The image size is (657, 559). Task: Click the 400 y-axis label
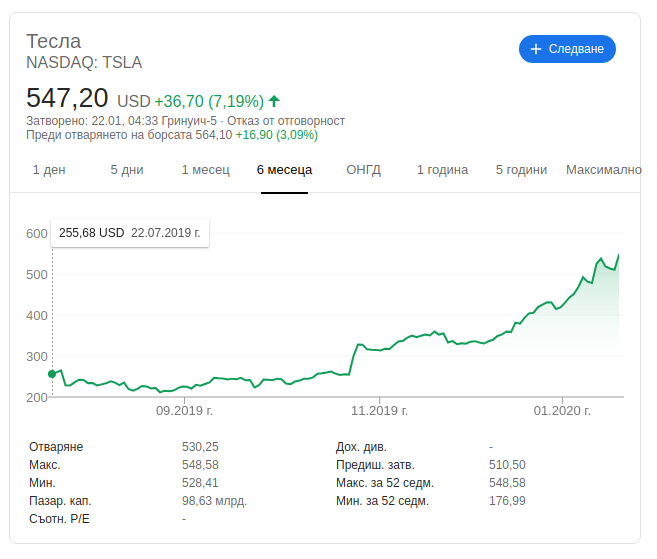[x=37, y=316]
